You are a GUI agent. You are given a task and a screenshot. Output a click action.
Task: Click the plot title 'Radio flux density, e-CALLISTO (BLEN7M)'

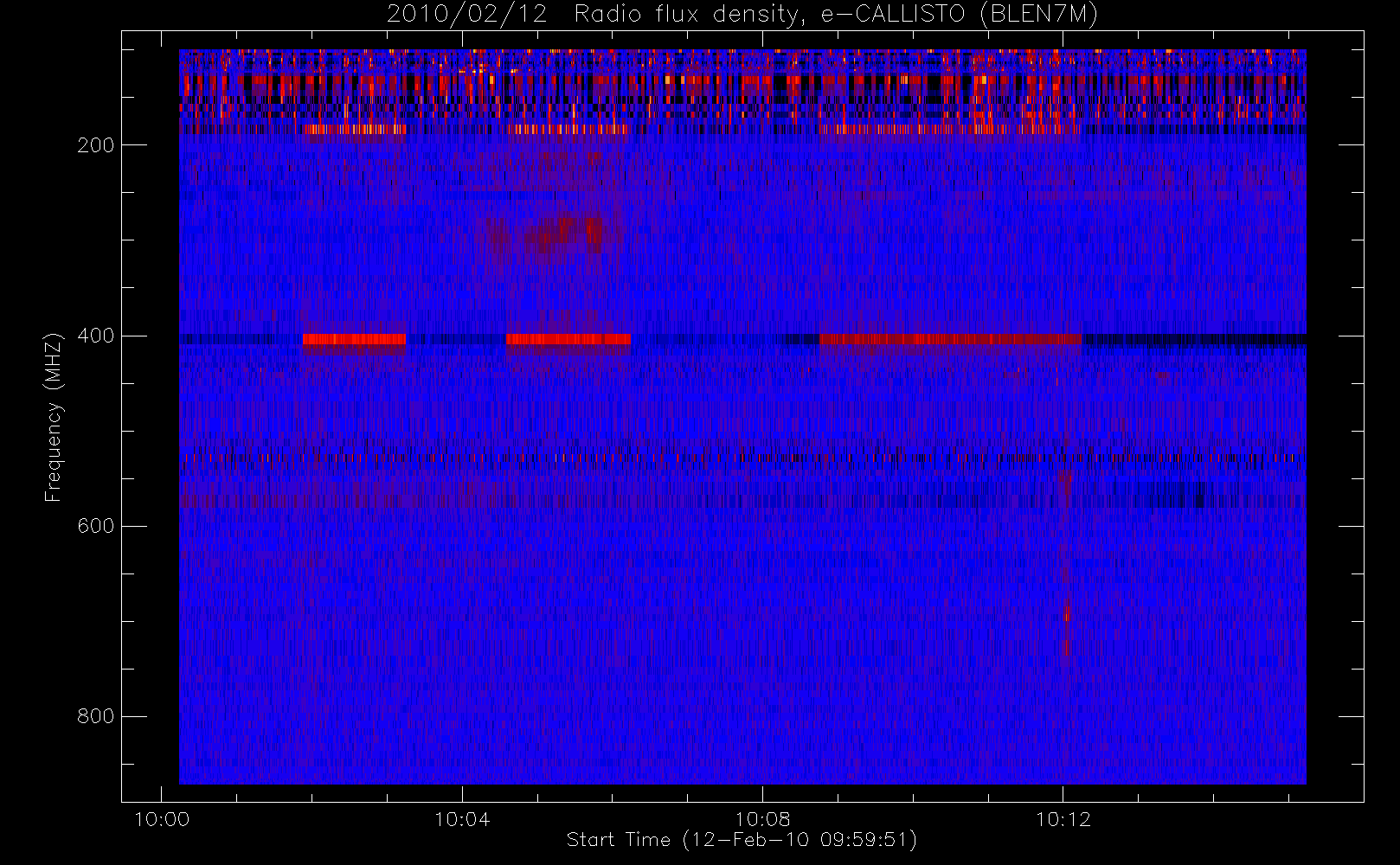pyautogui.click(x=836, y=15)
